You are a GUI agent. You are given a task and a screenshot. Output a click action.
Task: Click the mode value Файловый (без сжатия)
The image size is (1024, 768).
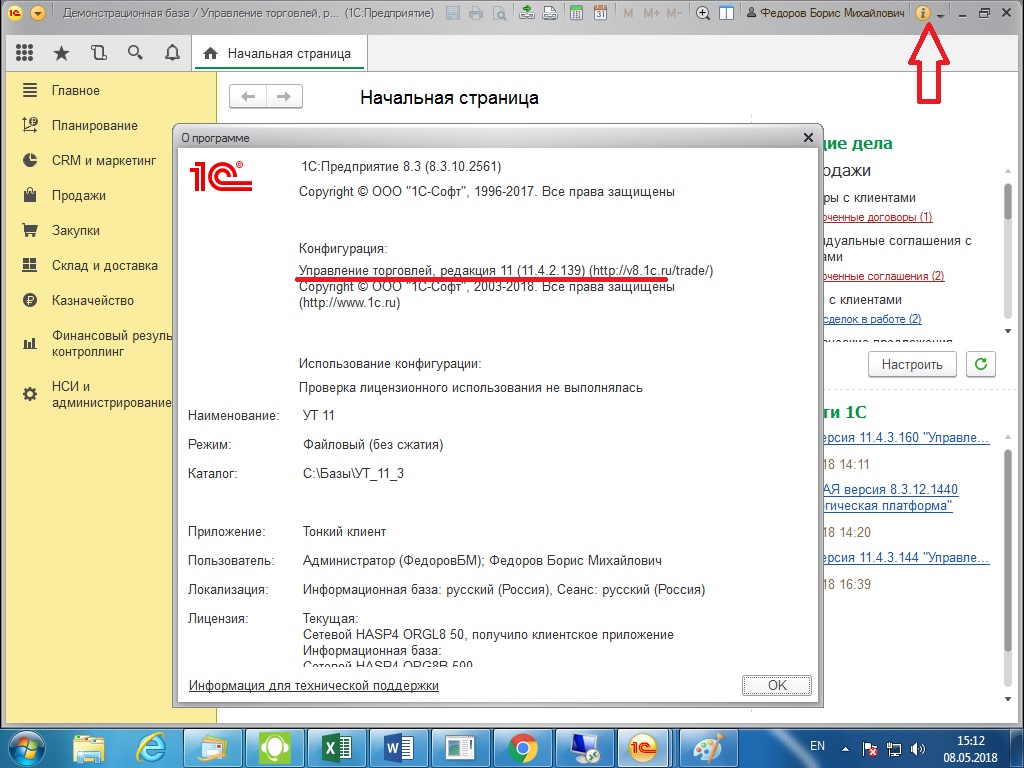click(373, 445)
